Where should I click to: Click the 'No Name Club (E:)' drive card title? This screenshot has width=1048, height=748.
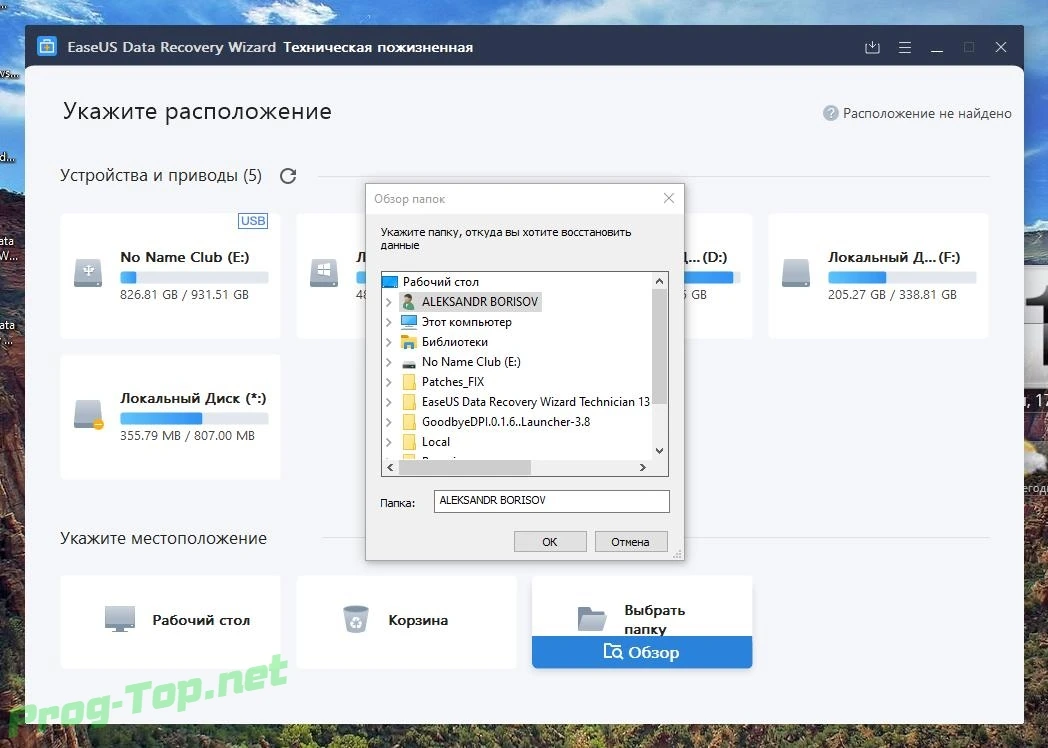(184, 257)
